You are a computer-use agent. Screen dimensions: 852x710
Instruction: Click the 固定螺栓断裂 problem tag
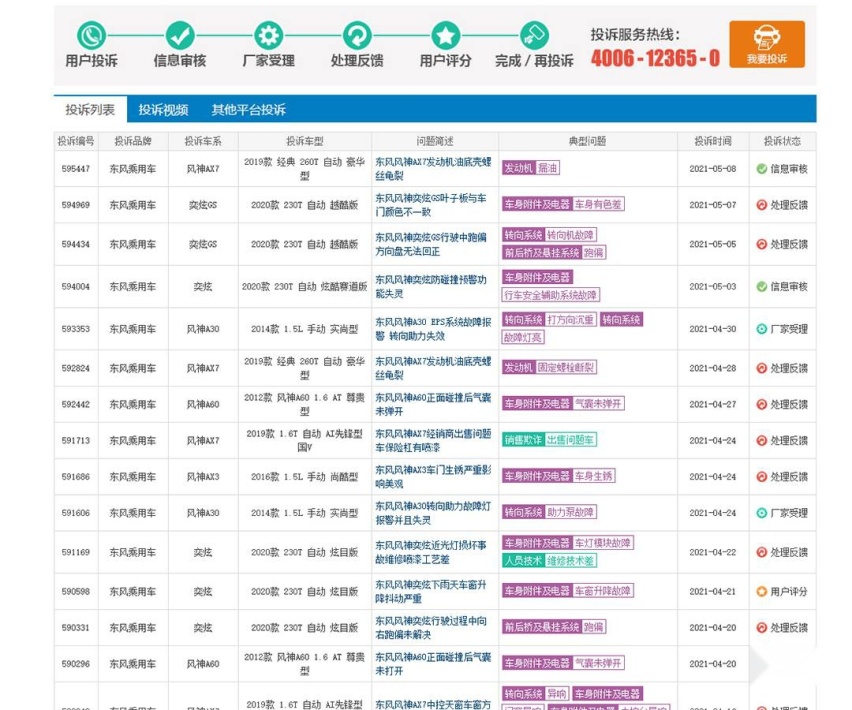[x=566, y=367]
